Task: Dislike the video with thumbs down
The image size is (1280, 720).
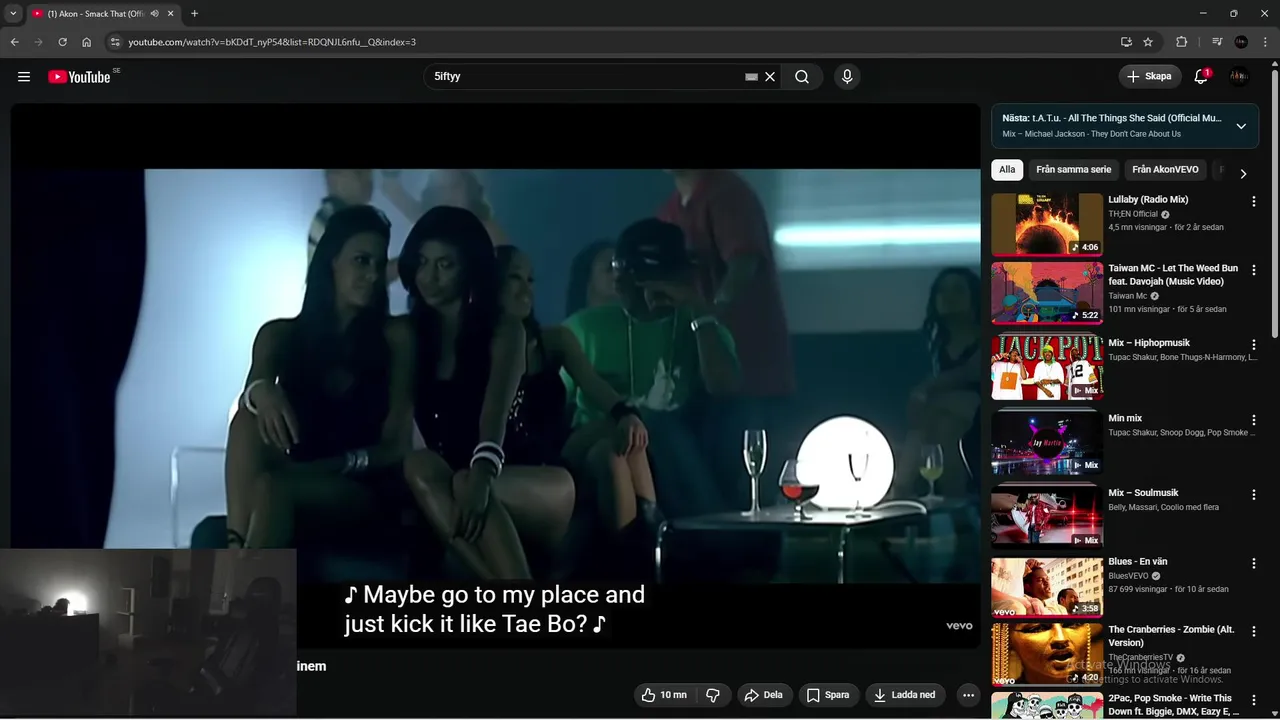Action: 713,695
